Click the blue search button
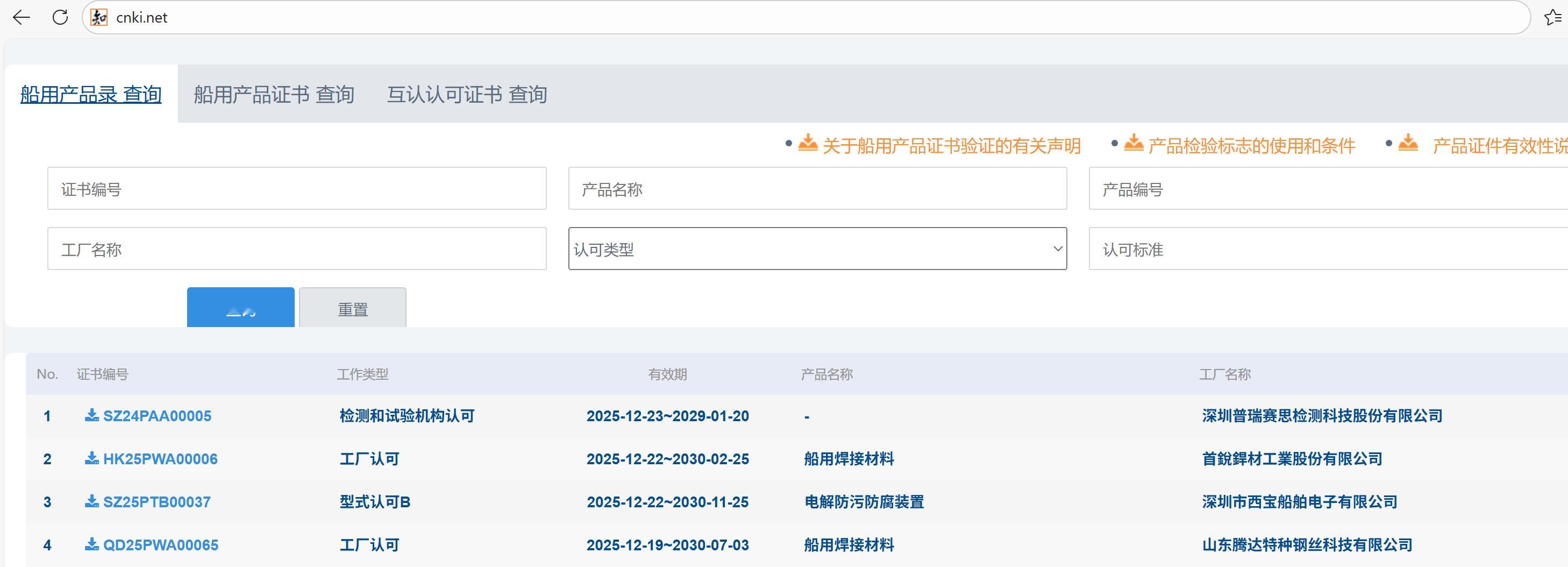This screenshot has width=1568, height=567. (x=240, y=308)
